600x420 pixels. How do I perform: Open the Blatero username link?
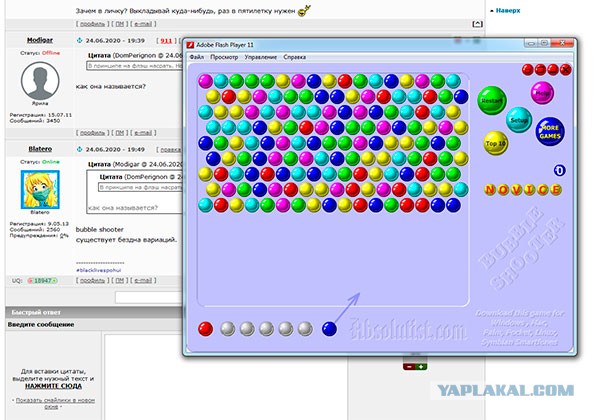40,149
